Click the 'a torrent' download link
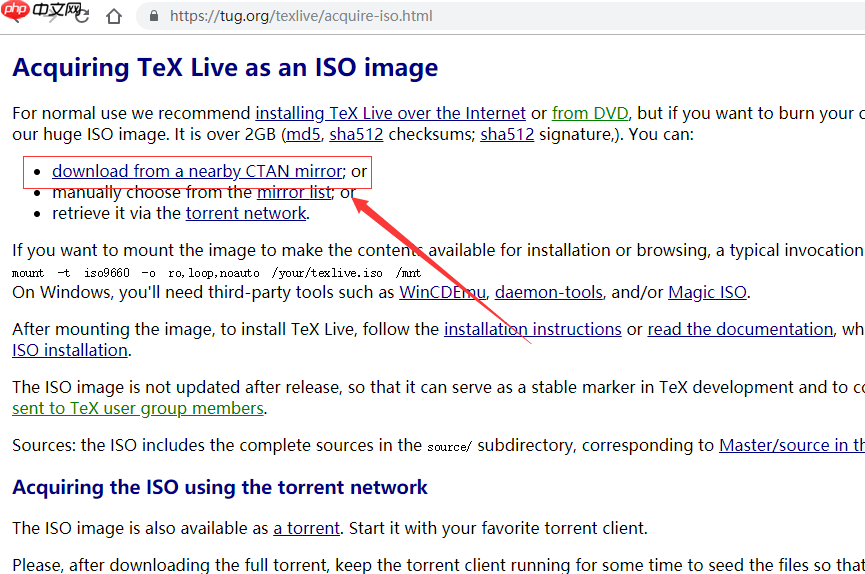Viewport: 865px width, 574px height. [x=307, y=527]
